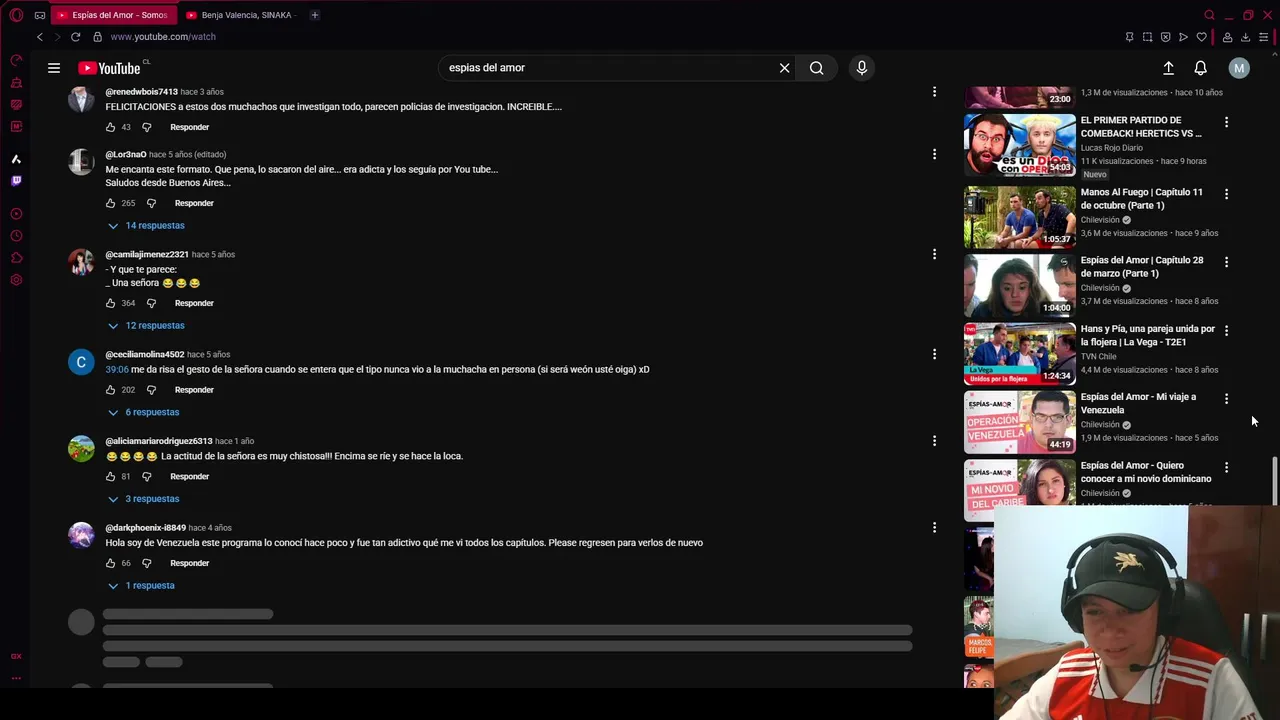The width and height of the screenshot is (1280, 720).
Task: Open a new browser tab
Action: (x=314, y=15)
